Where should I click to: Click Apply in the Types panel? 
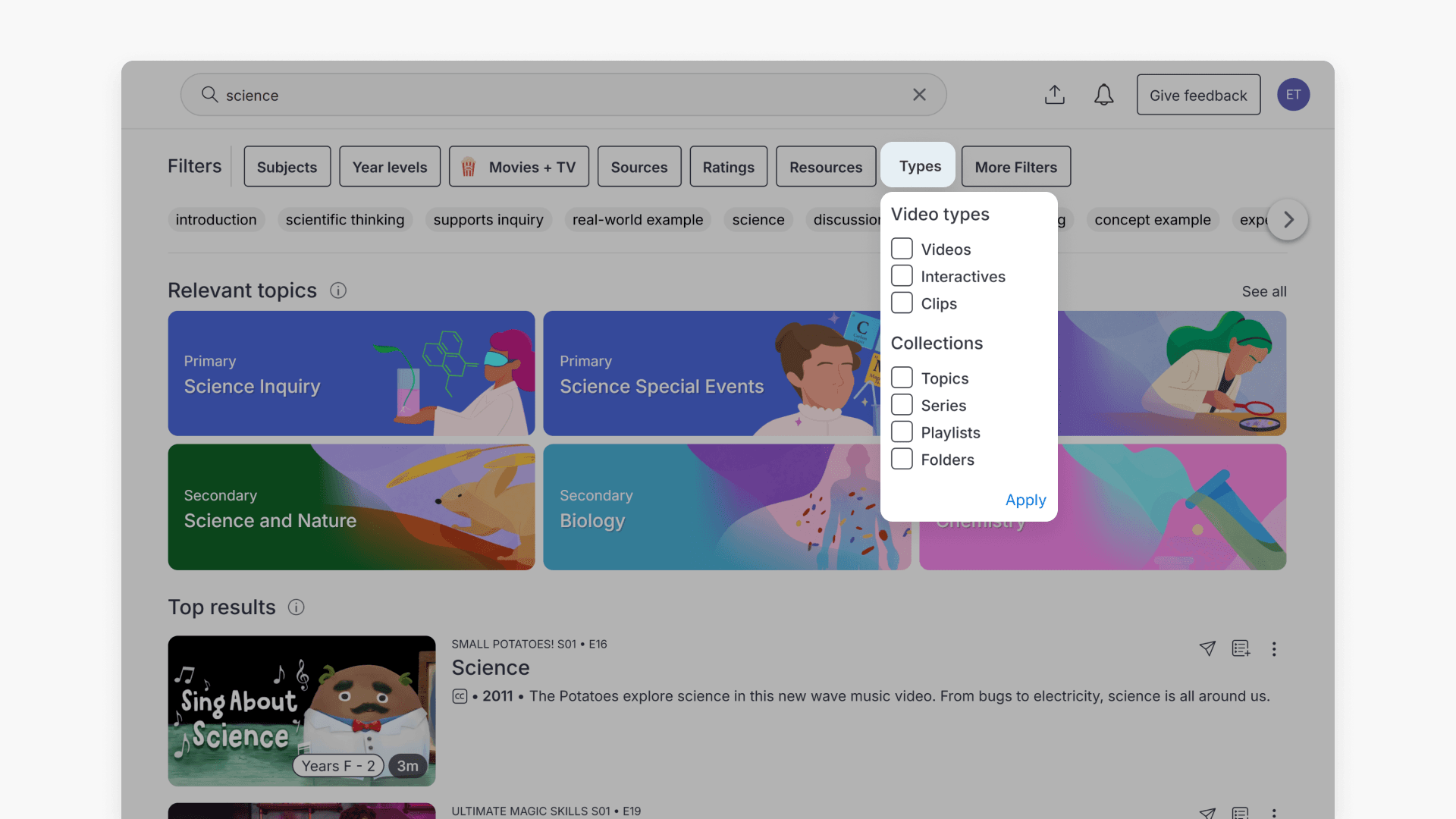pyautogui.click(x=1025, y=500)
